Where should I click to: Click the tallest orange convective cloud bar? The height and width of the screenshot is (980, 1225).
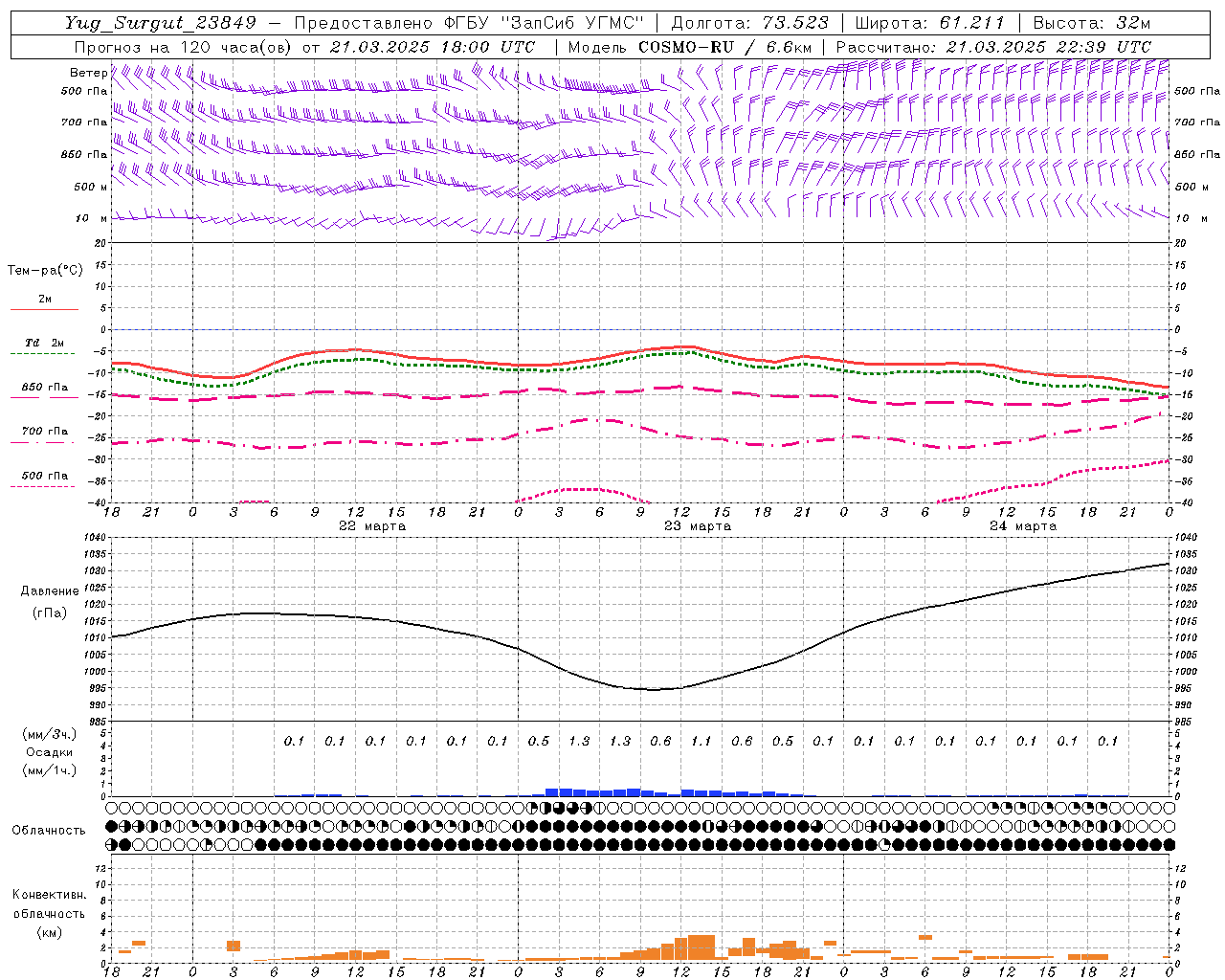point(702,947)
